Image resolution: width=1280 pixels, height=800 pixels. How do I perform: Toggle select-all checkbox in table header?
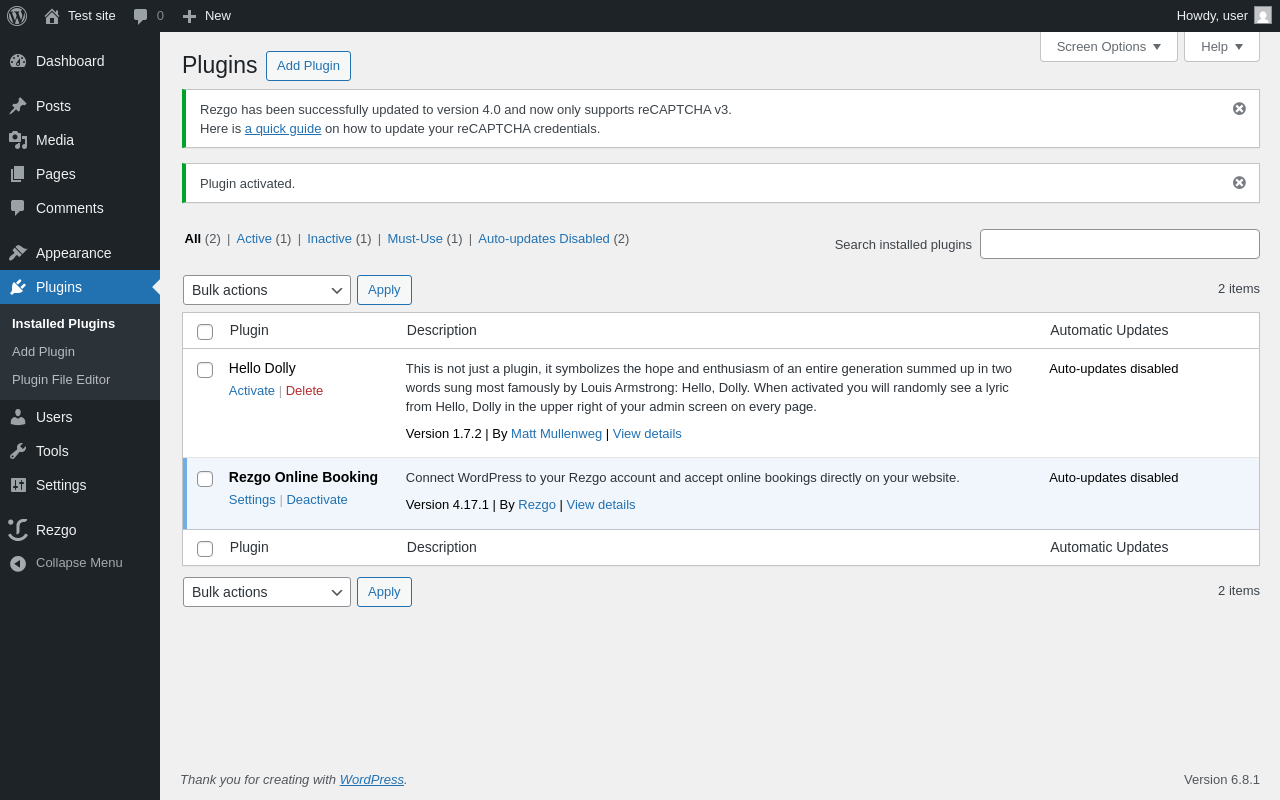coord(205,332)
